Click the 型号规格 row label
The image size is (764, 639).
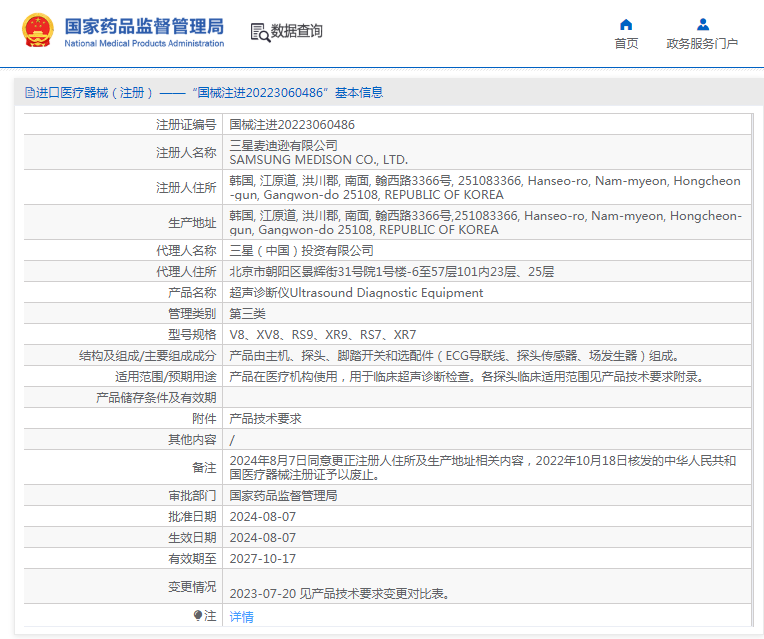click(x=192, y=334)
